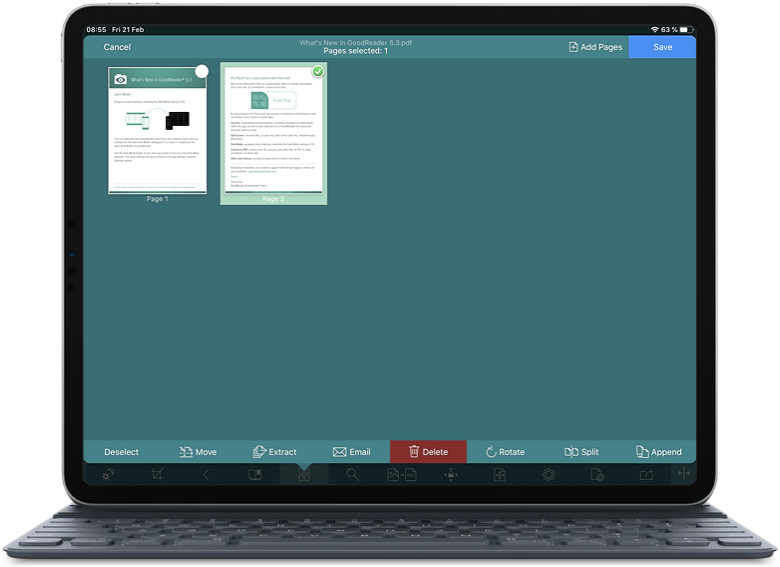
Task: Tap the Page 2 thumbnail
Action: tap(273, 130)
